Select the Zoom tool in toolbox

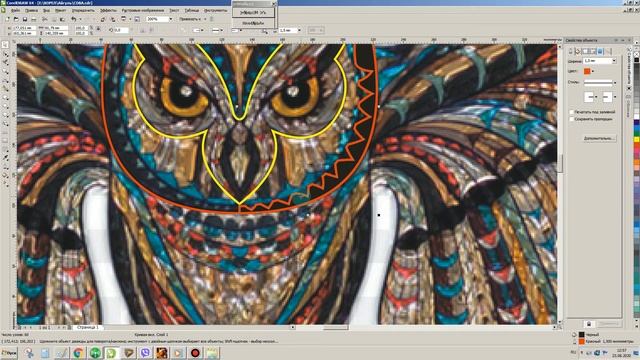pyautogui.click(x=5, y=71)
